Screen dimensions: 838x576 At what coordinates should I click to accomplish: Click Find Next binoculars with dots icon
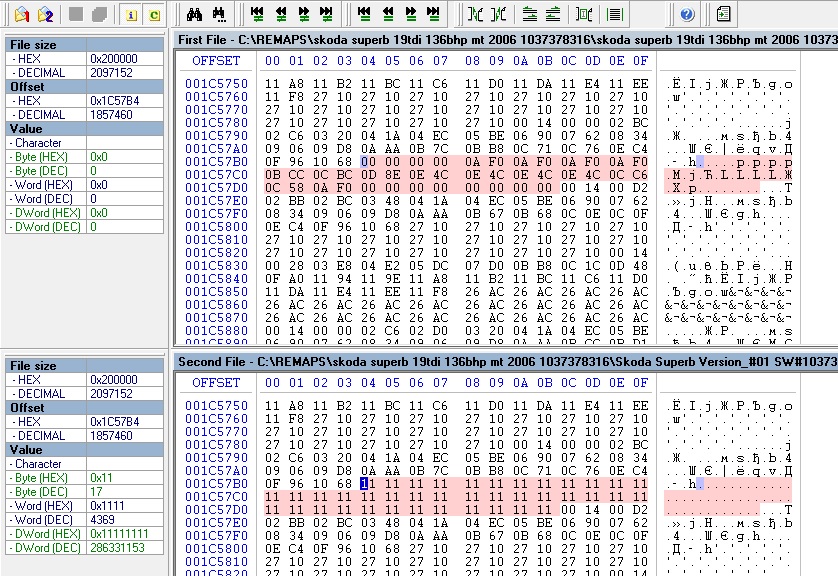point(219,14)
